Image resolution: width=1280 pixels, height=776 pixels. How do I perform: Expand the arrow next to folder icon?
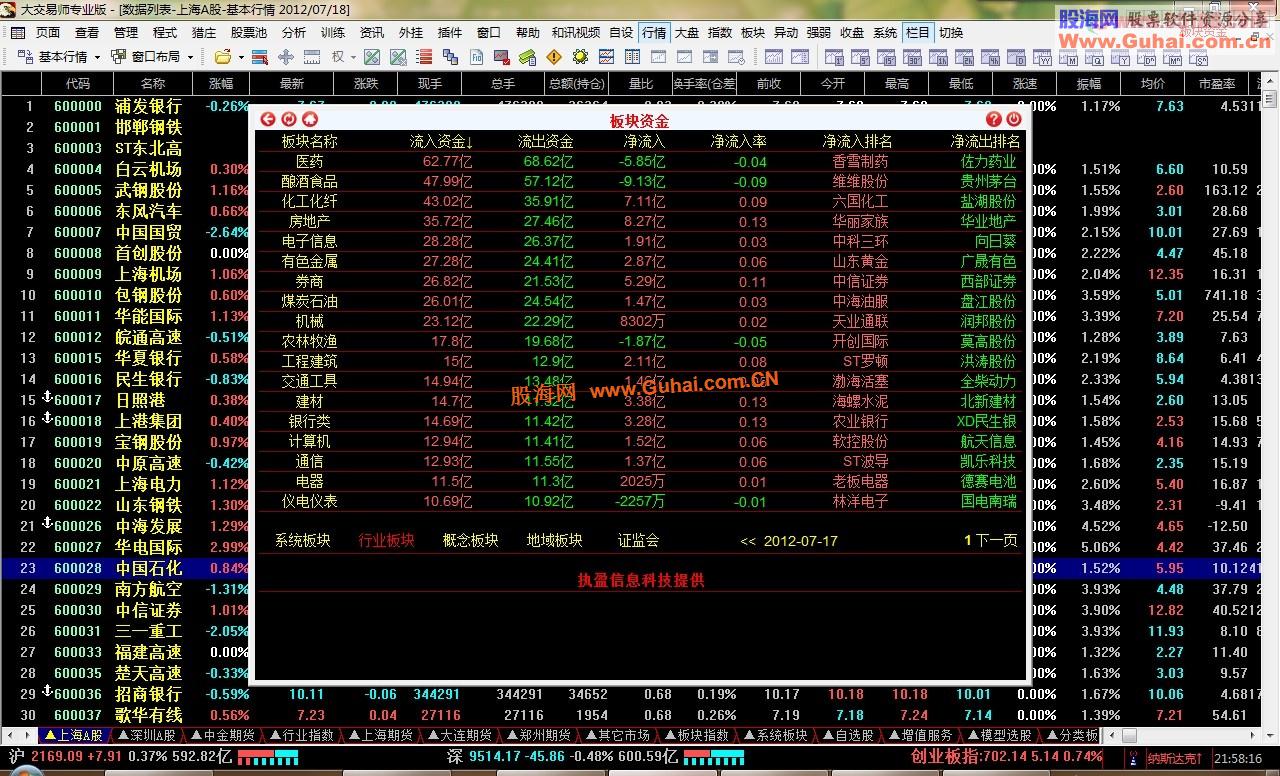(241, 57)
